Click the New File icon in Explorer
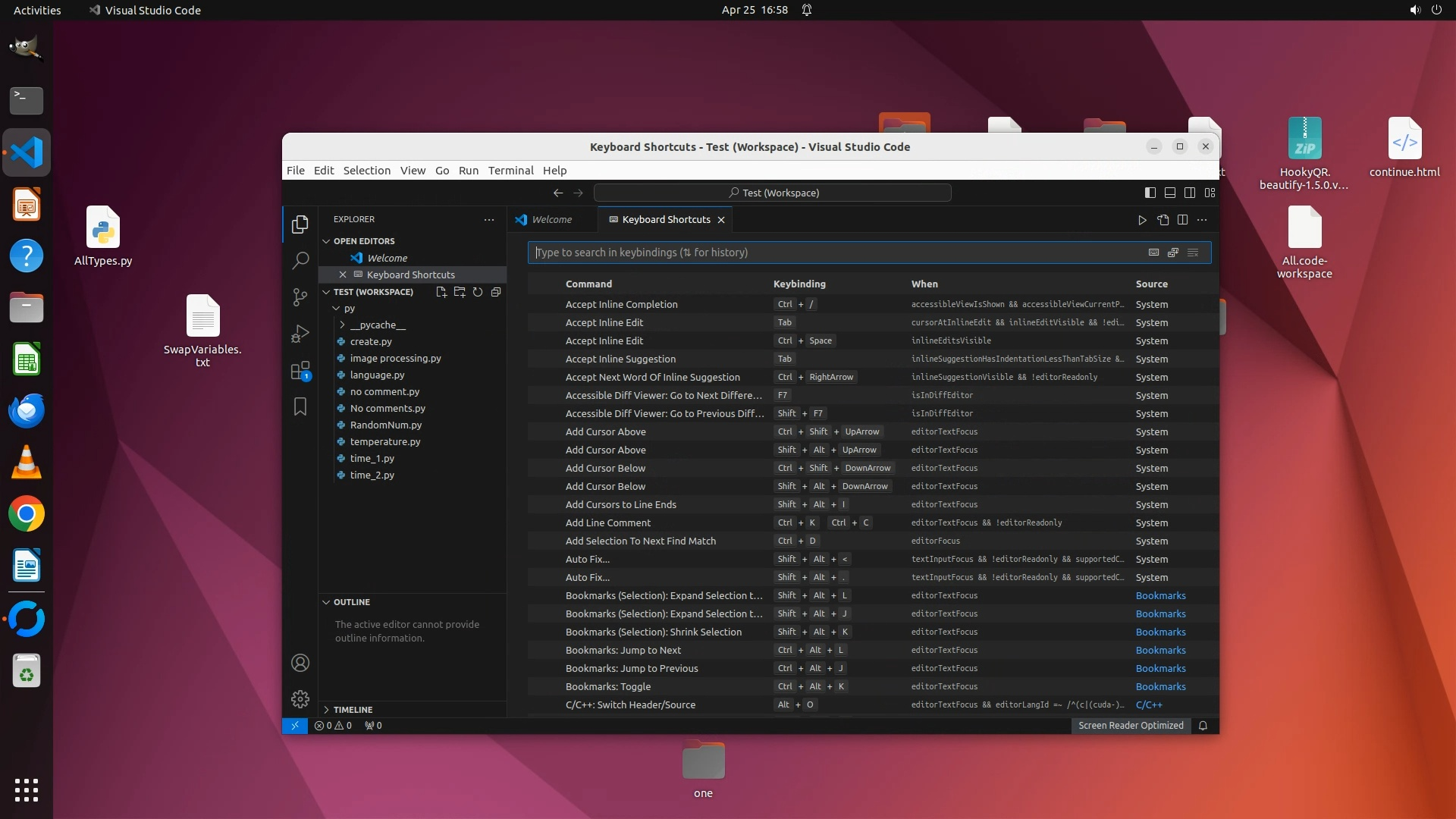This screenshot has height=819, width=1456. point(441,292)
